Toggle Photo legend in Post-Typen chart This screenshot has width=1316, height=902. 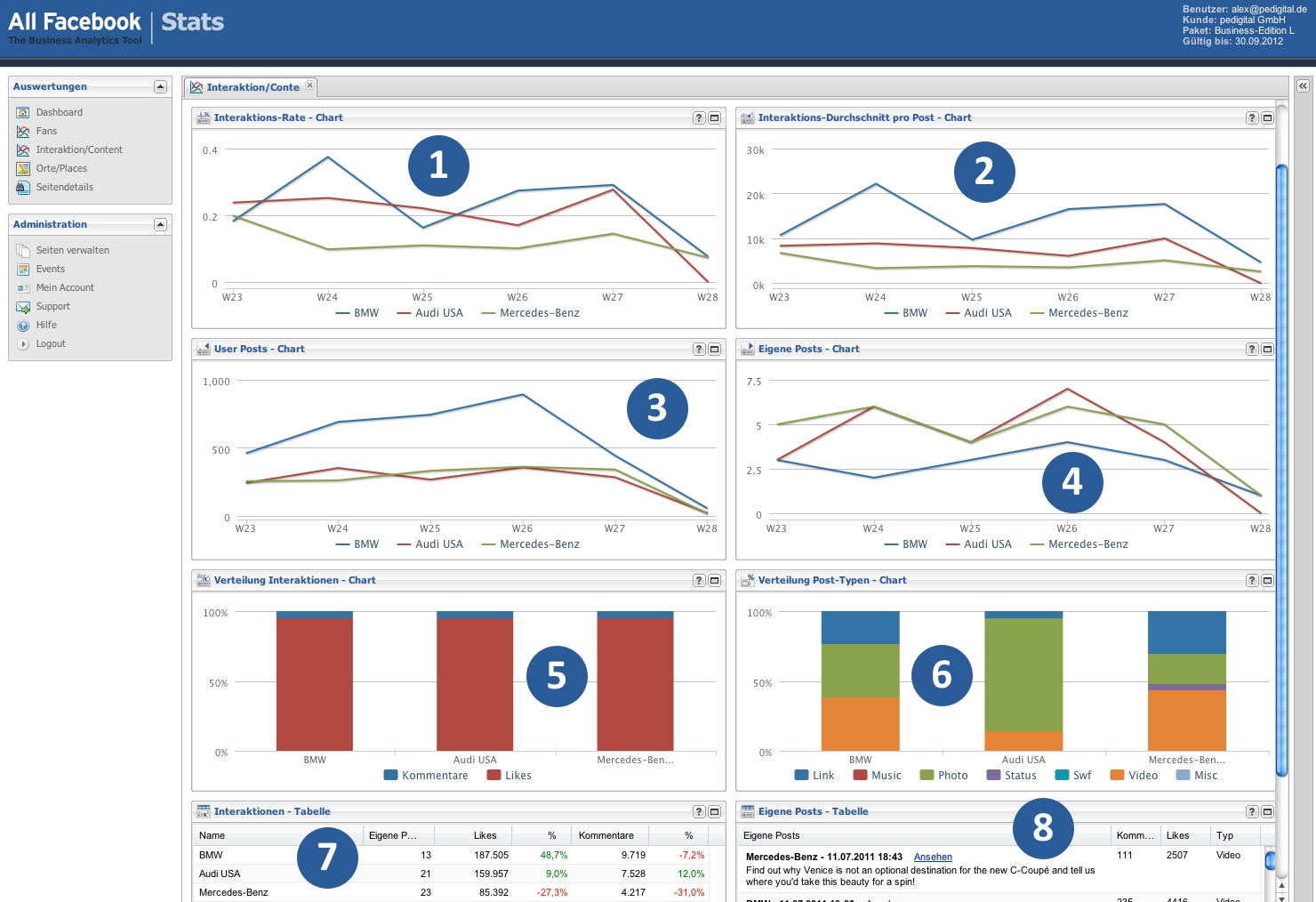(944, 776)
